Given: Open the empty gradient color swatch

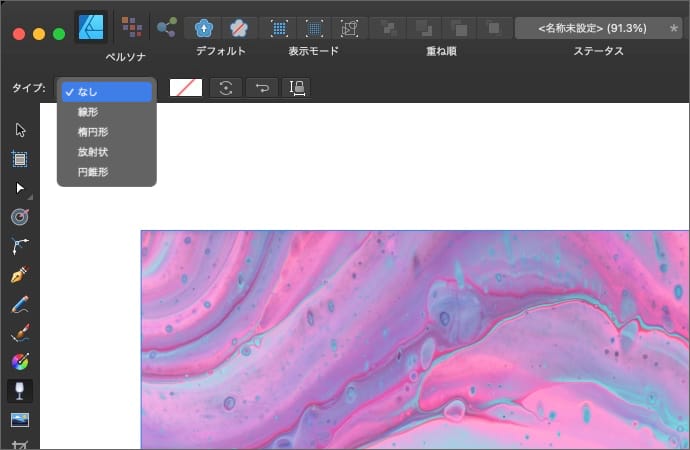Looking at the screenshot, I should (186, 88).
